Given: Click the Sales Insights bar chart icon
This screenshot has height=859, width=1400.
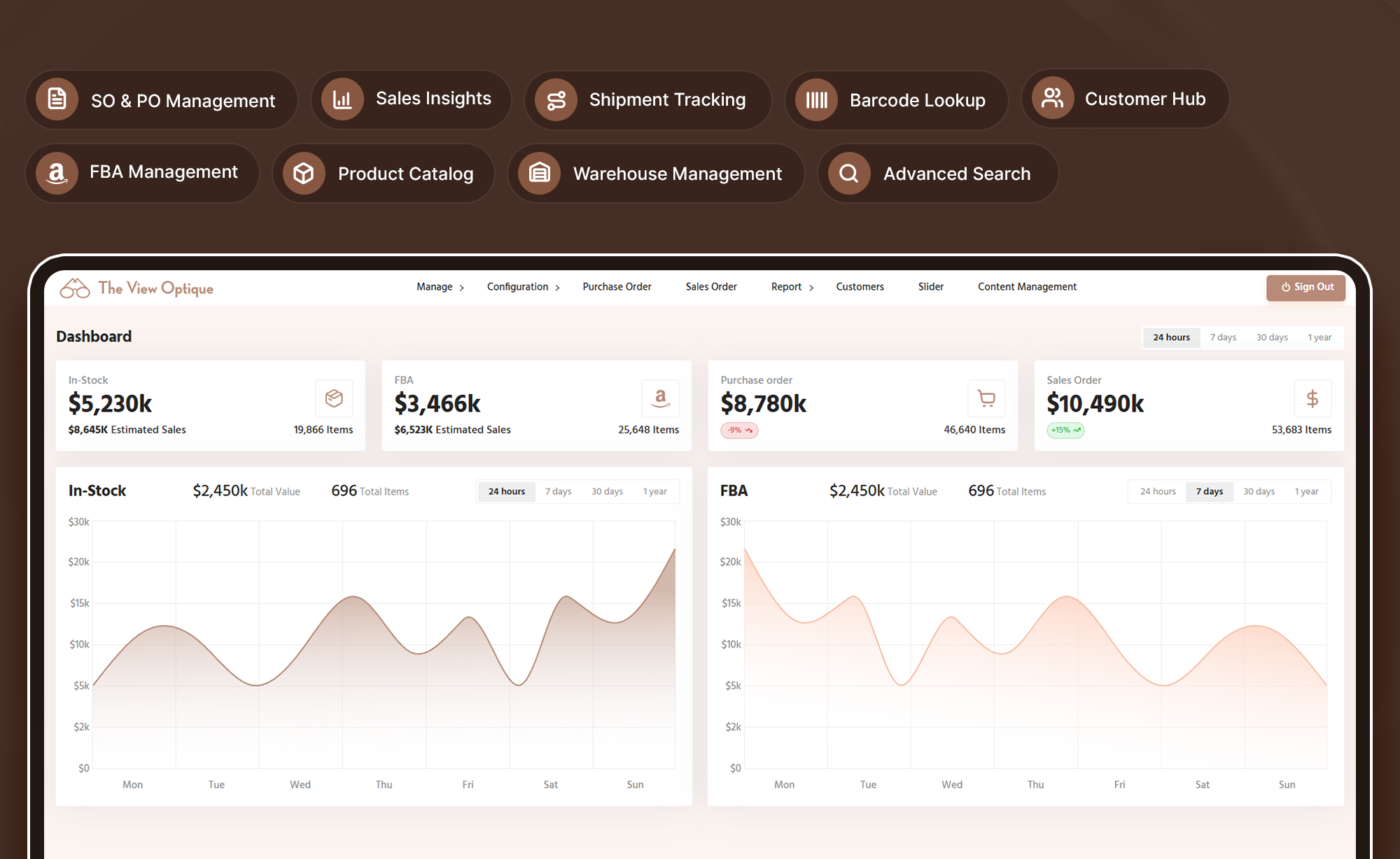Looking at the screenshot, I should pyautogui.click(x=342, y=99).
